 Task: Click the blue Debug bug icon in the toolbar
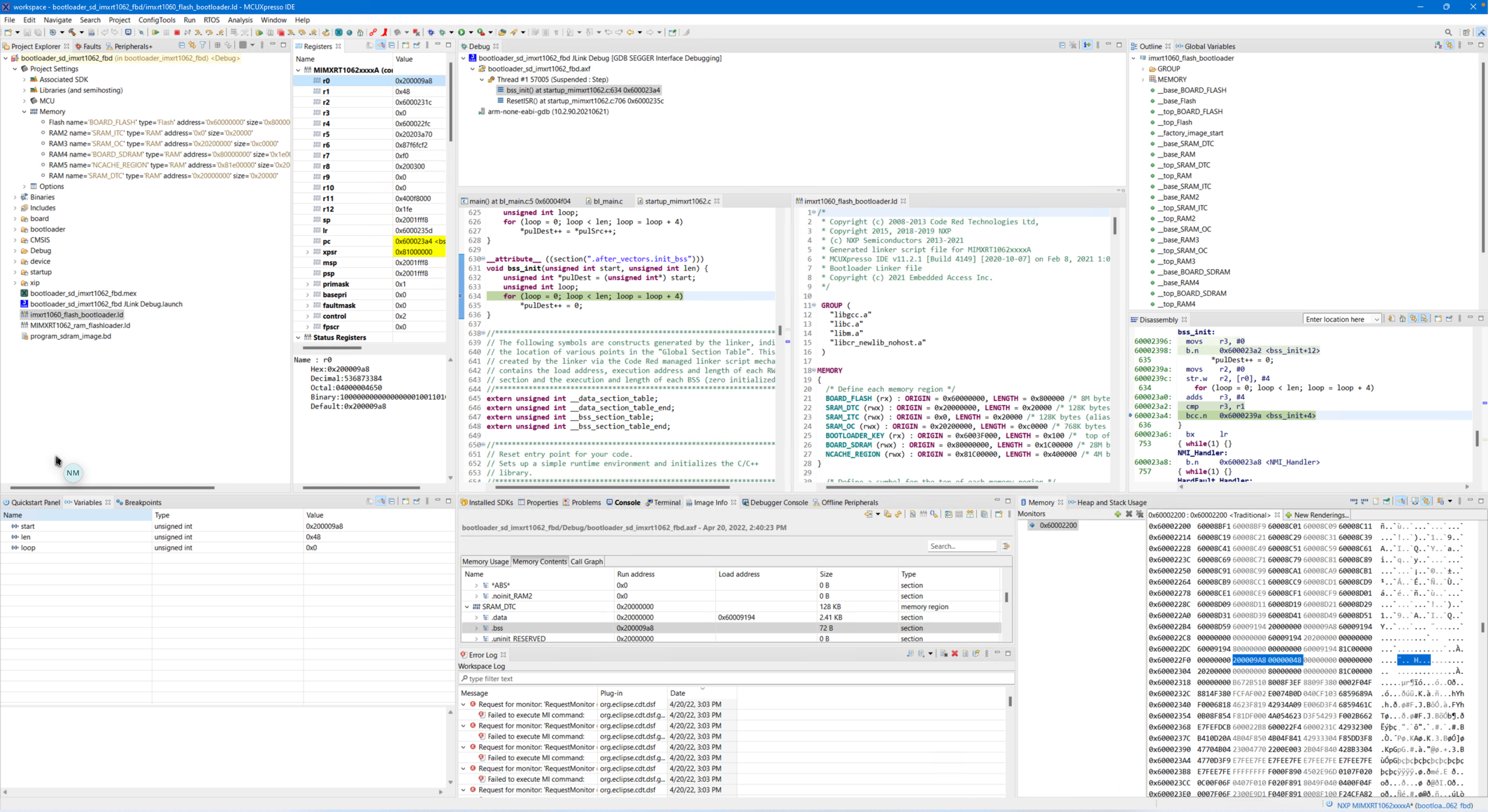click(431, 33)
